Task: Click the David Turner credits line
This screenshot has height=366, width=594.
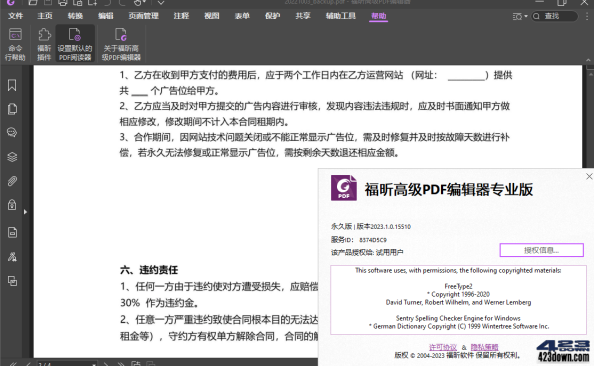Action: click(x=458, y=302)
